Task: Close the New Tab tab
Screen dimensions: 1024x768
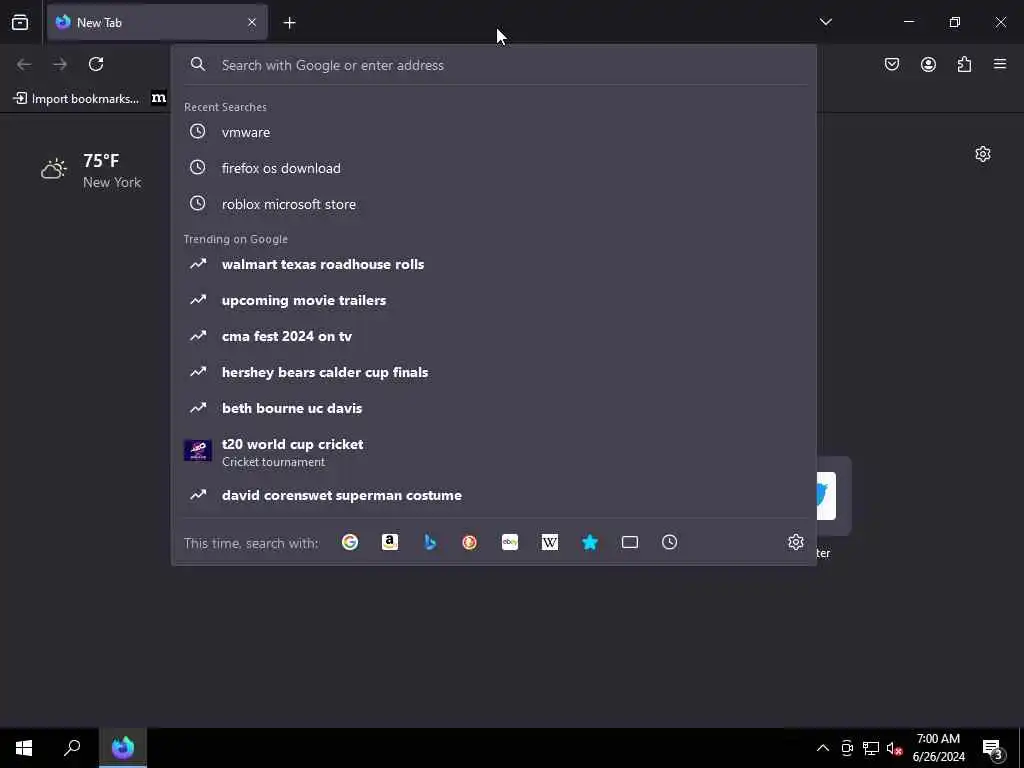Action: tap(252, 22)
